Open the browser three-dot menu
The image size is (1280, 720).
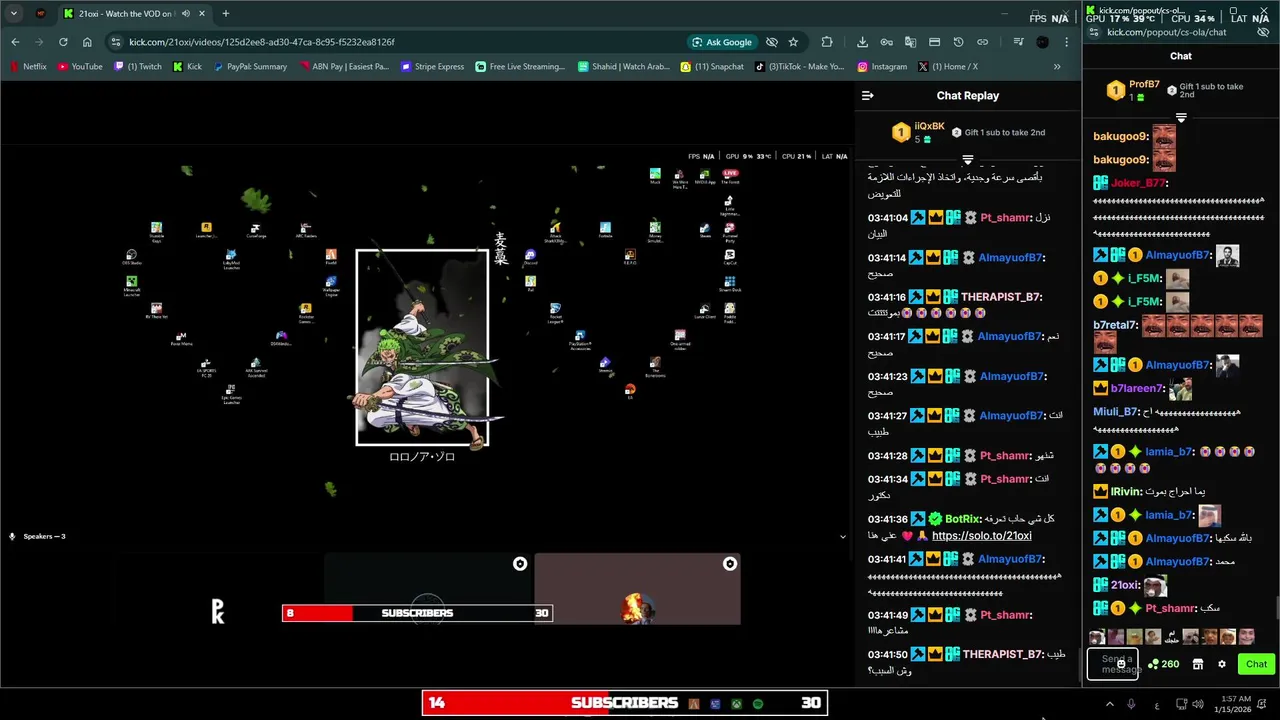[1066, 42]
